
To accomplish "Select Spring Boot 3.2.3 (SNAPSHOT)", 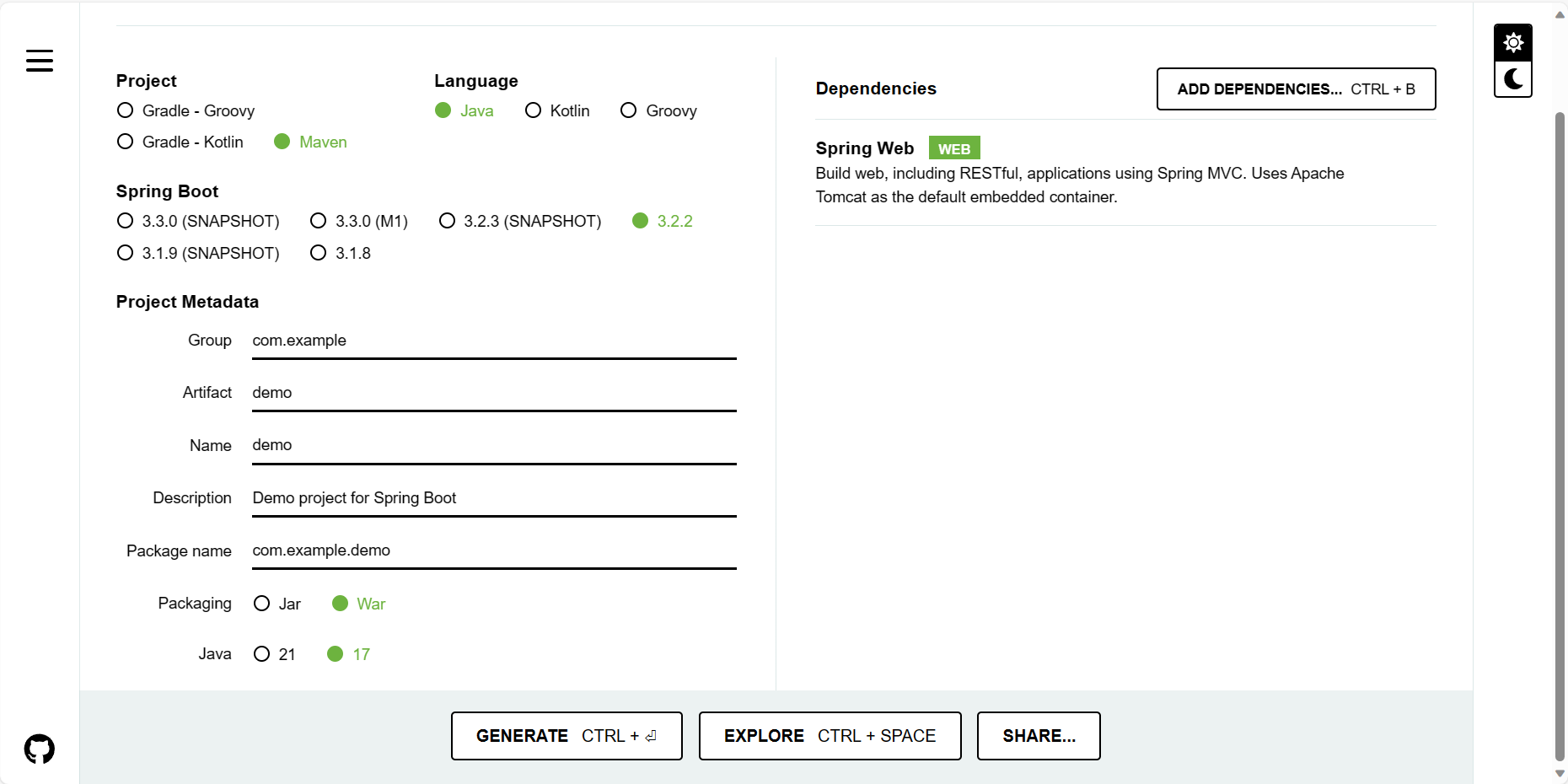I will [x=520, y=221].
